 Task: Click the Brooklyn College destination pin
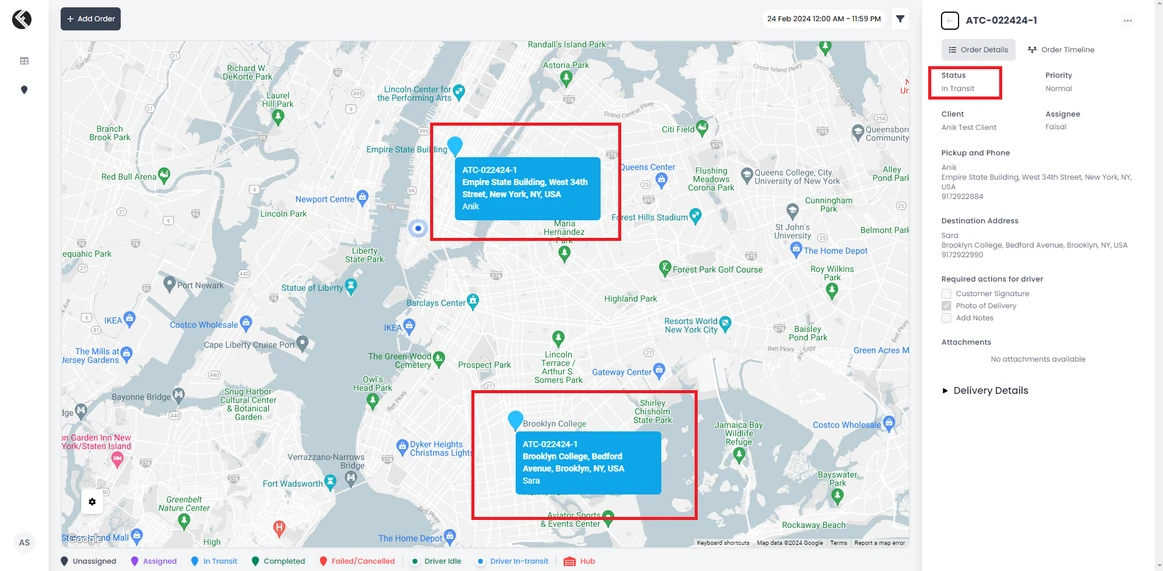coord(515,420)
